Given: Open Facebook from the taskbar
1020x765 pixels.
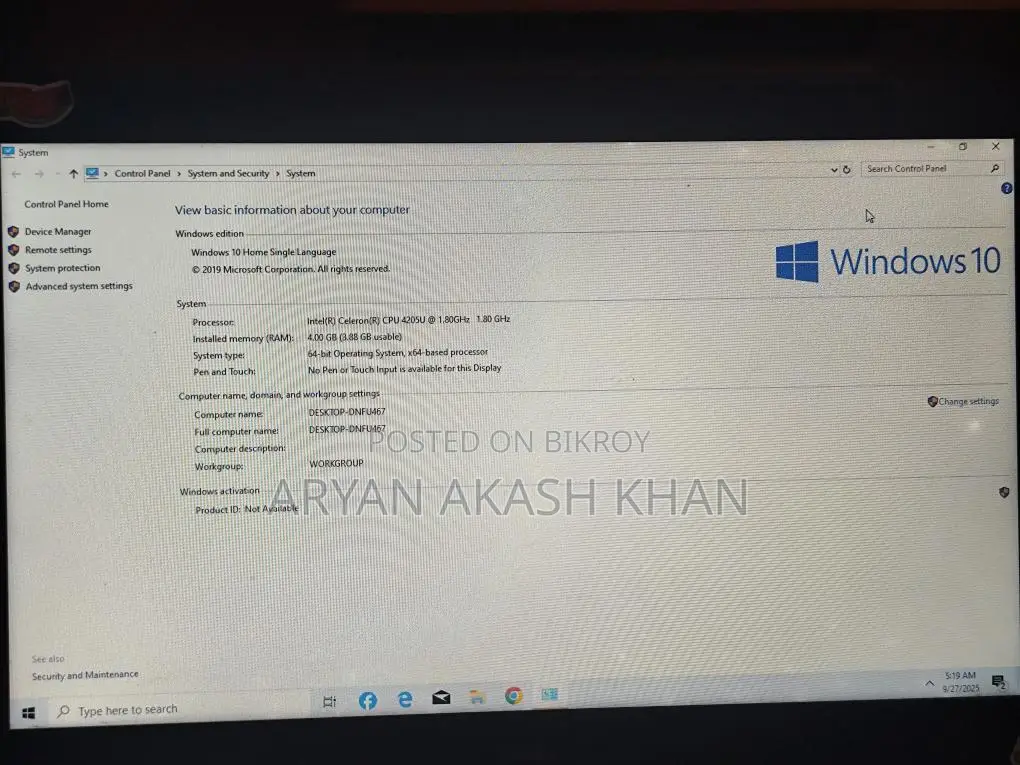Looking at the screenshot, I should point(368,701).
